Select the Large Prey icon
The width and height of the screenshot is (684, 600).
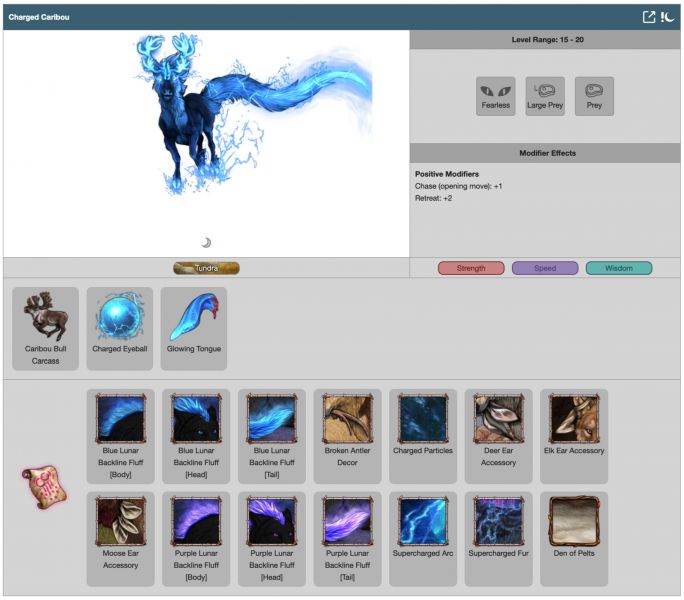(x=545, y=95)
